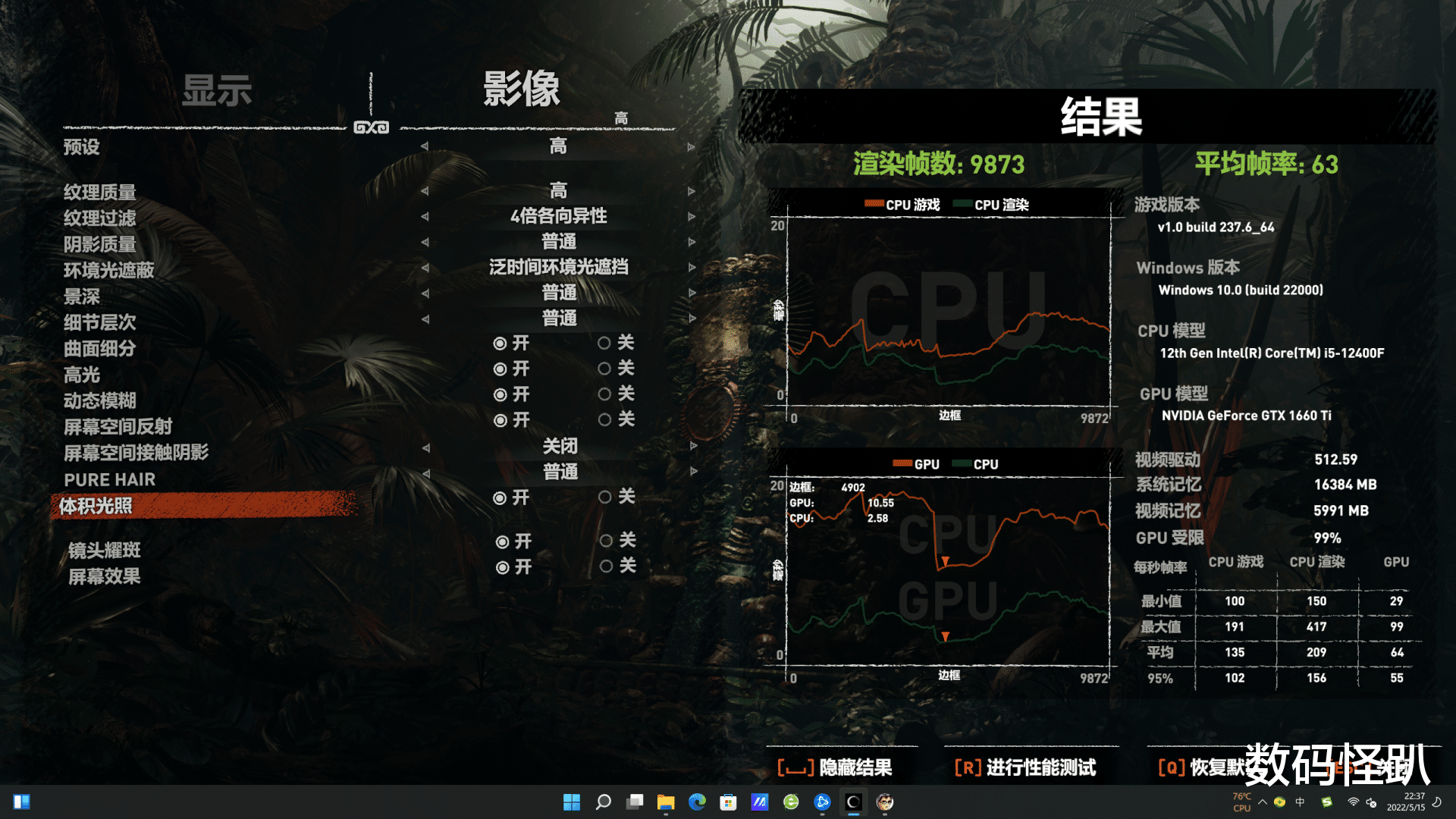
Task: Click the right arrow to change 纹理质量
Action: pyautogui.click(x=691, y=190)
